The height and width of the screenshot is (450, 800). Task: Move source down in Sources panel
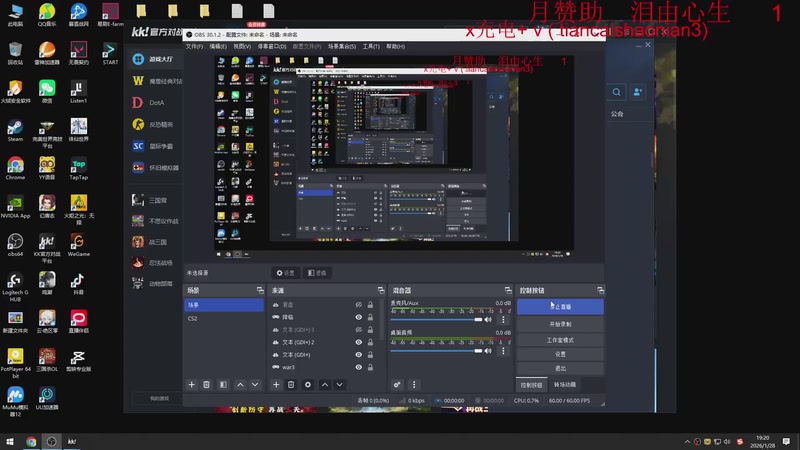[339, 385]
